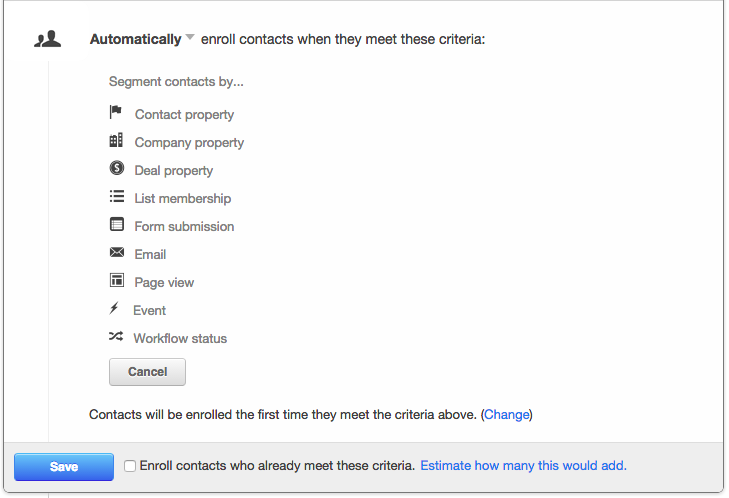Choose Workflow status segment option
The image size is (729, 498).
point(180,338)
